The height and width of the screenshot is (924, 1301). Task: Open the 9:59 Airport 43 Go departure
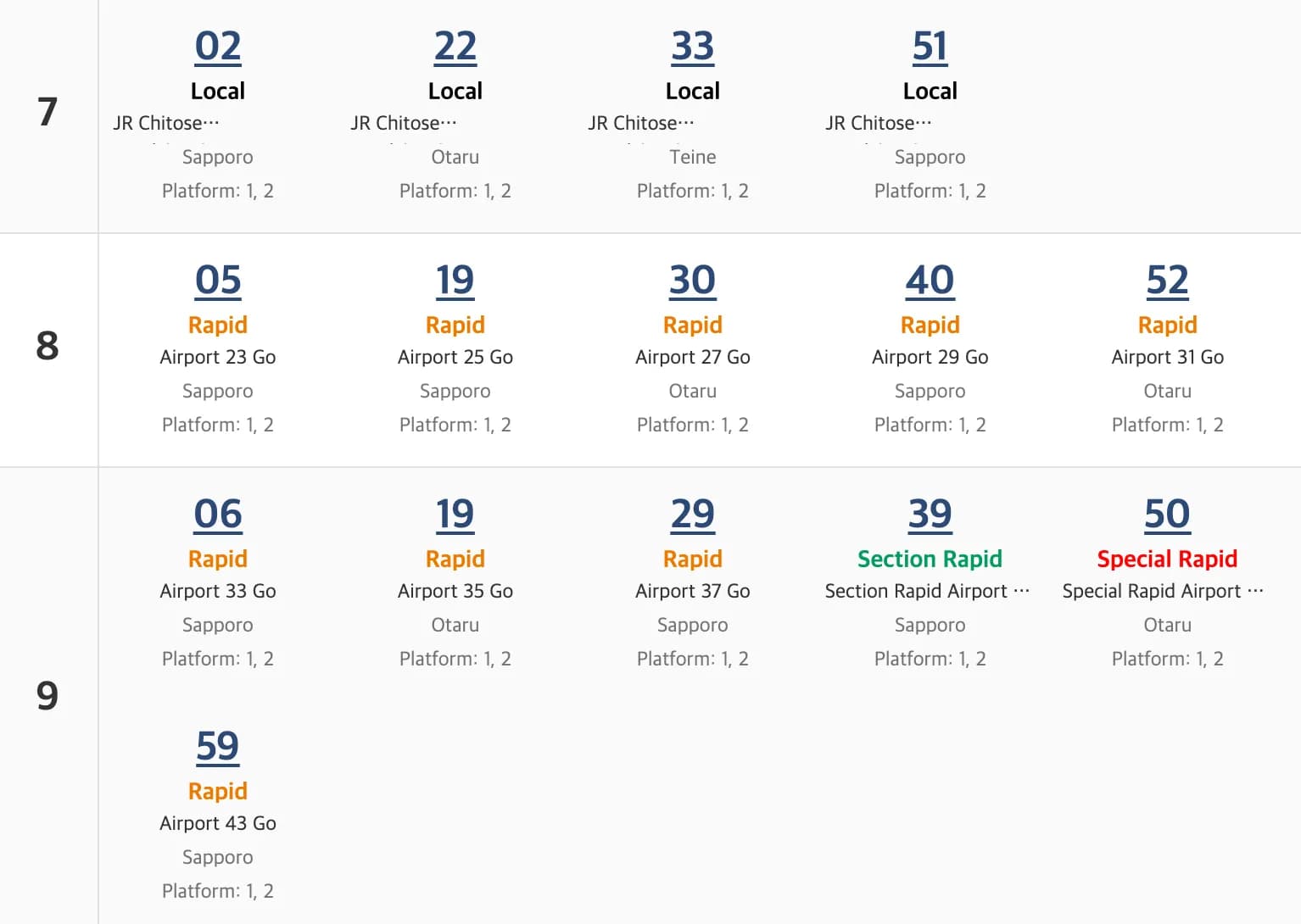click(218, 747)
